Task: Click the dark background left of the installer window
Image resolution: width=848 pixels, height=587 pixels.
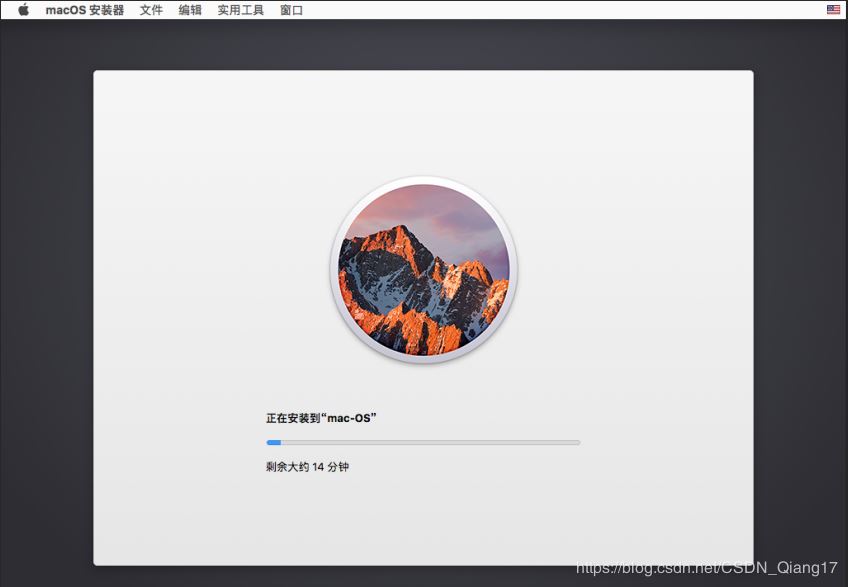Action: pyautogui.click(x=46, y=300)
